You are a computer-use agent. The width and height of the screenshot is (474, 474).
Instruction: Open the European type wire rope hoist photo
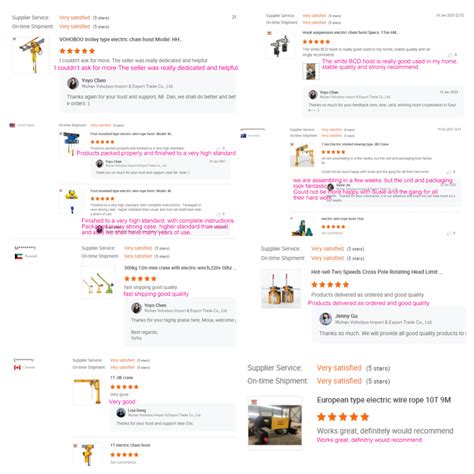pyautogui.click(x=275, y=422)
